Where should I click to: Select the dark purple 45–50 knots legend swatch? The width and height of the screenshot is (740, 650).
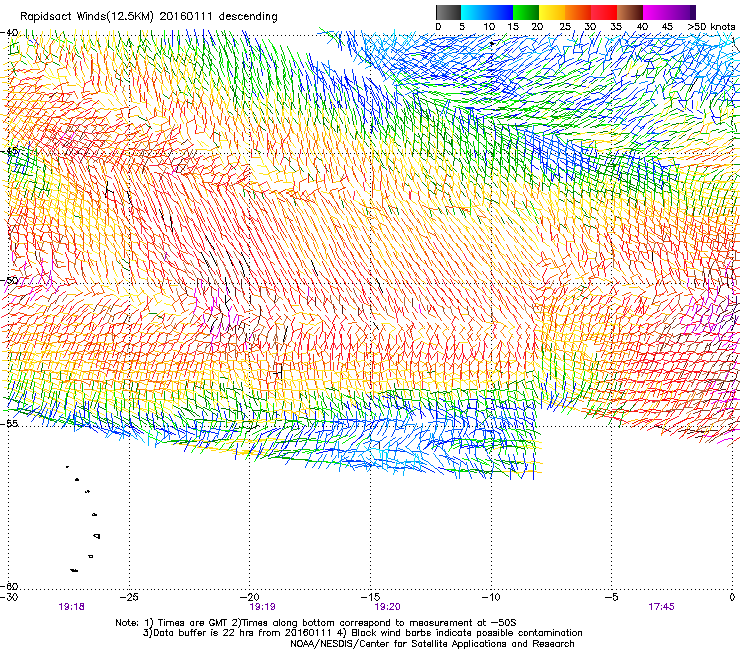pos(682,12)
